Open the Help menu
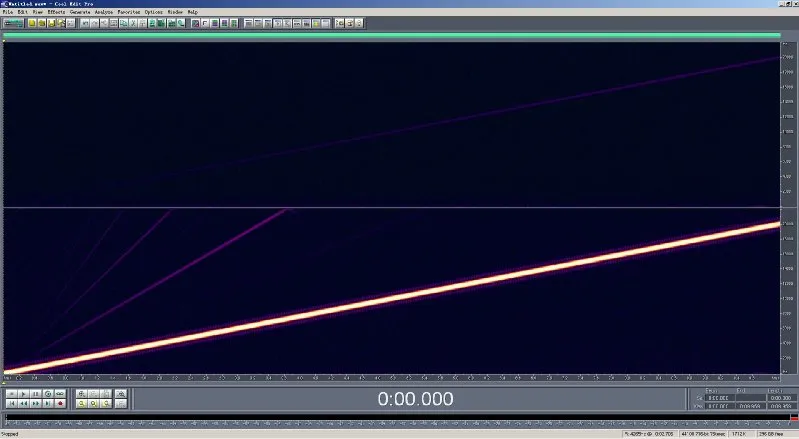 coord(193,12)
